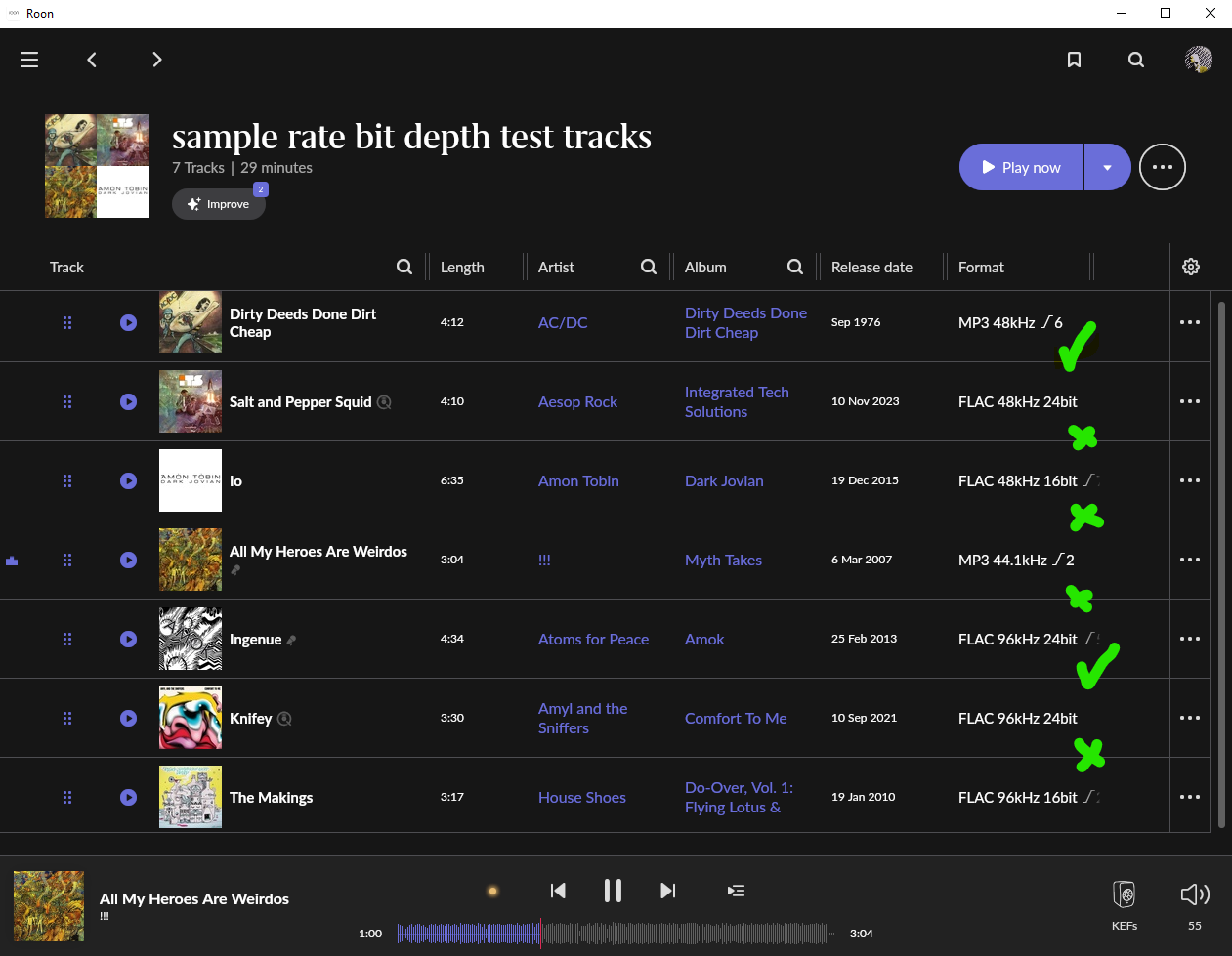Skip to next track
This screenshot has height=956, width=1232.
tap(667, 891)
